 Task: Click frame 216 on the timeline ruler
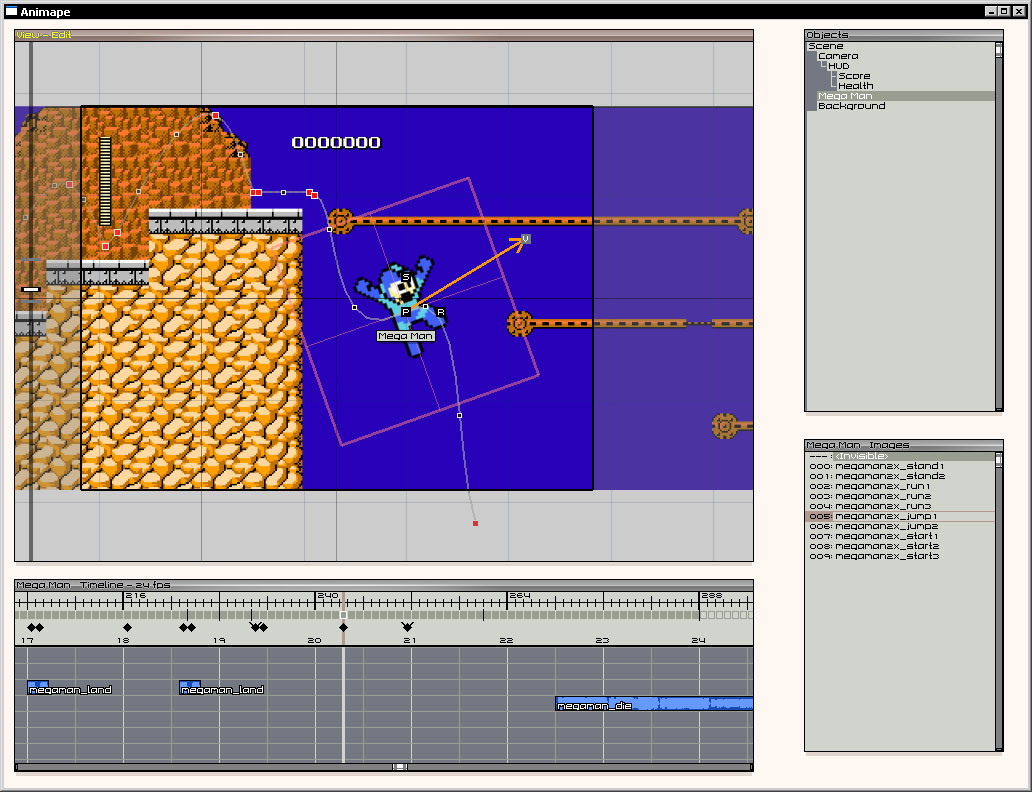tap(136, 595)
